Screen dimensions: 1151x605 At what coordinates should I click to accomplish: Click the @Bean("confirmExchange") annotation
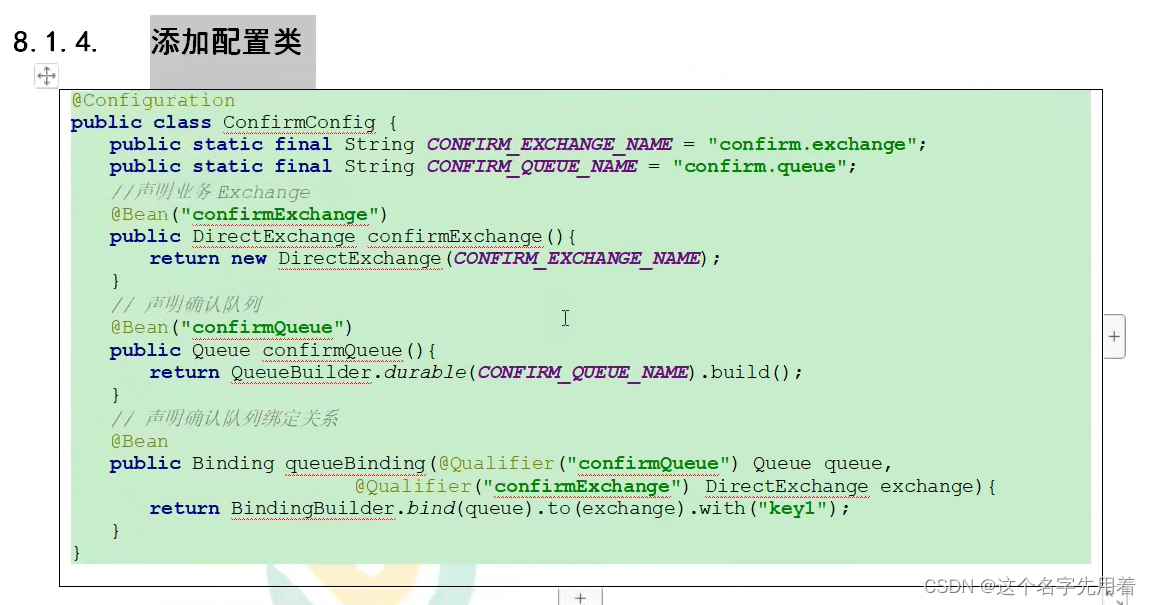249,214
